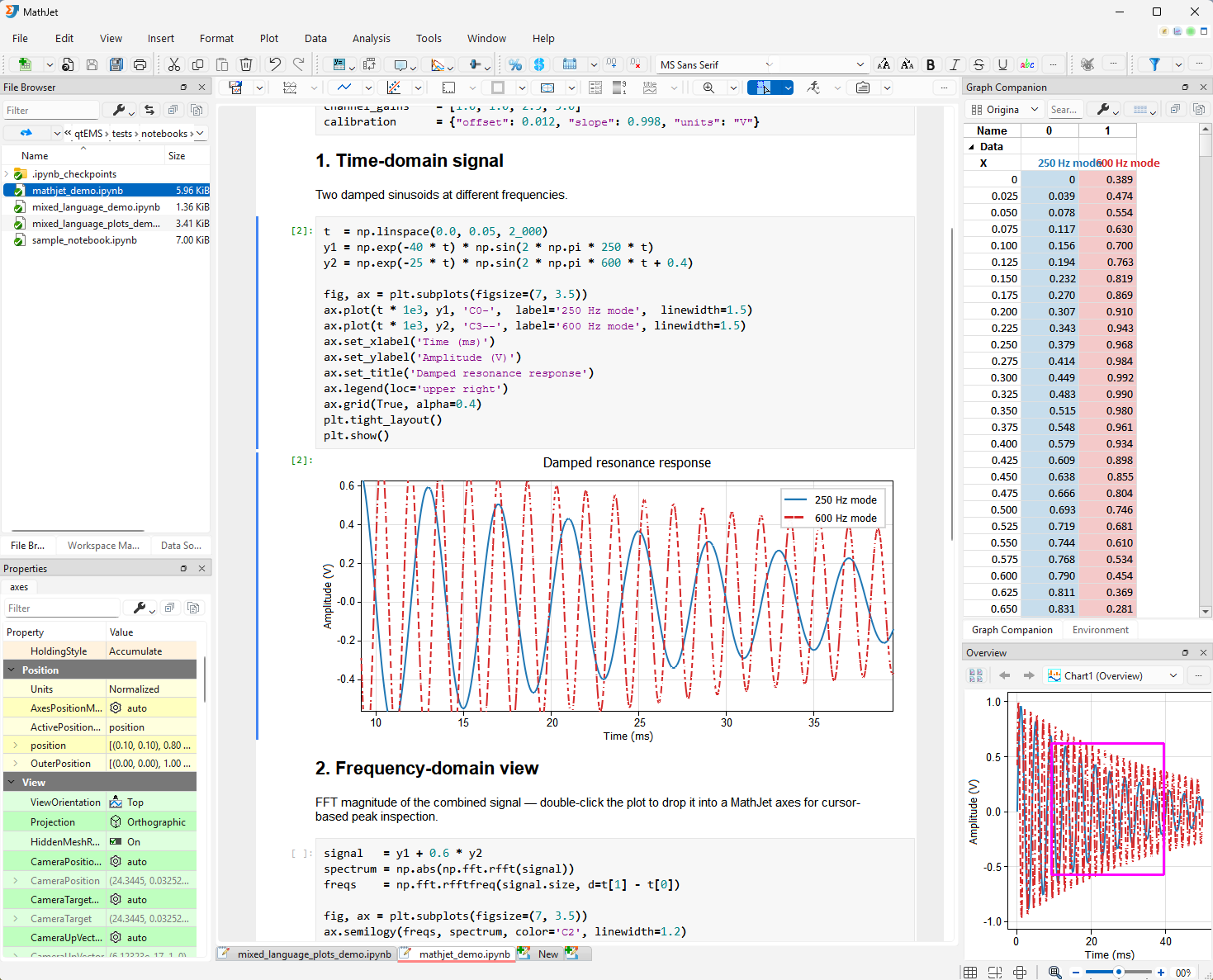Expand the .ipynb_checkpoints folder
Image resolution: width=1213 pixels, height=980 pixels.
coord(7,174)
